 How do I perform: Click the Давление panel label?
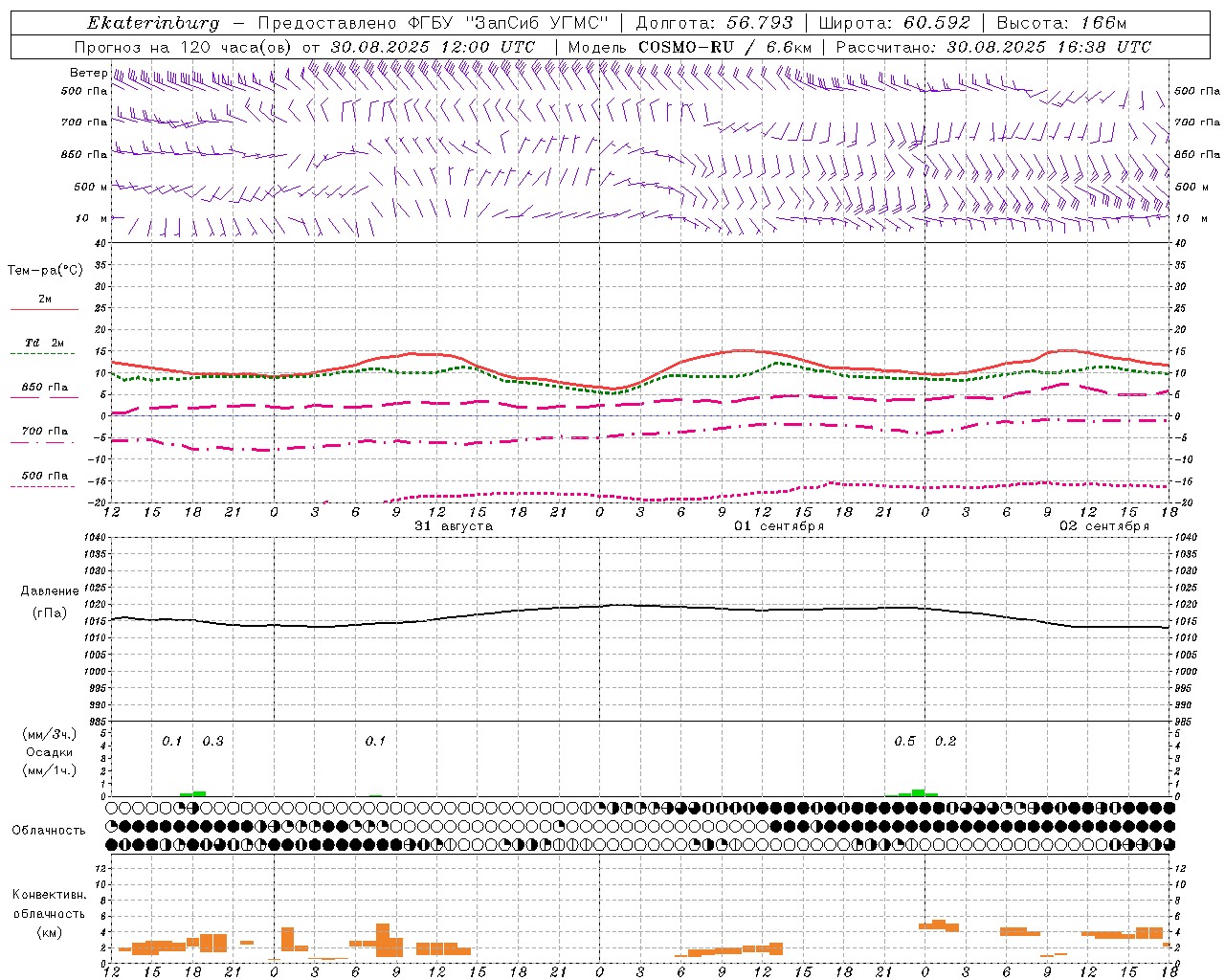(x=50, y=591)
